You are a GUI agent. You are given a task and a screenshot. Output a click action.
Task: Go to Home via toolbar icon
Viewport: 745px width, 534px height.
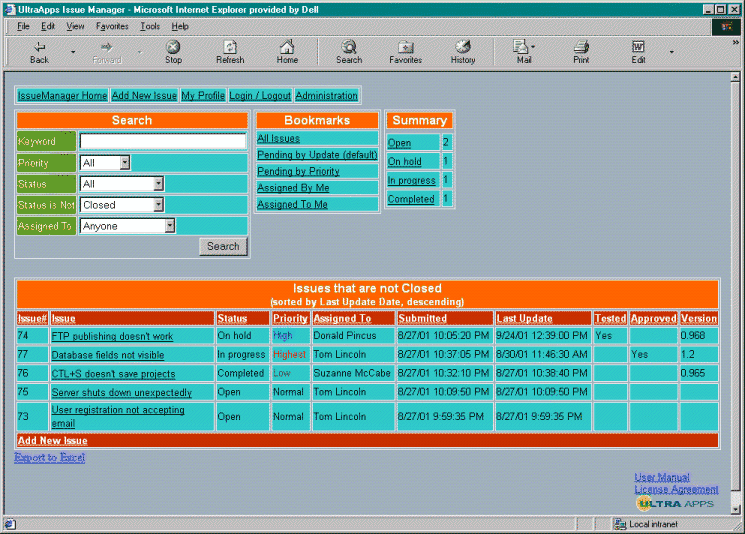pyautogui.click(x=287, y=52)
